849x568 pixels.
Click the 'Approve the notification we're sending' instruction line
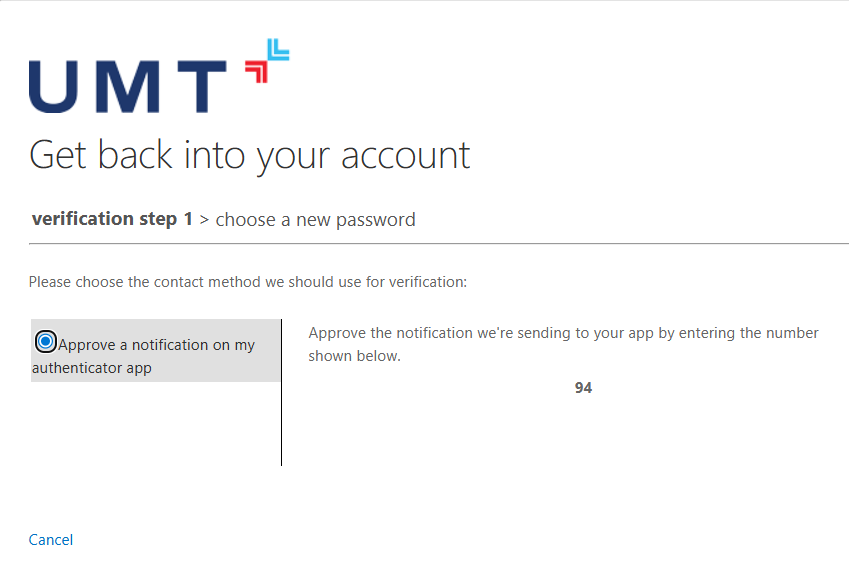pyautogui.click(x=563, y=333)
